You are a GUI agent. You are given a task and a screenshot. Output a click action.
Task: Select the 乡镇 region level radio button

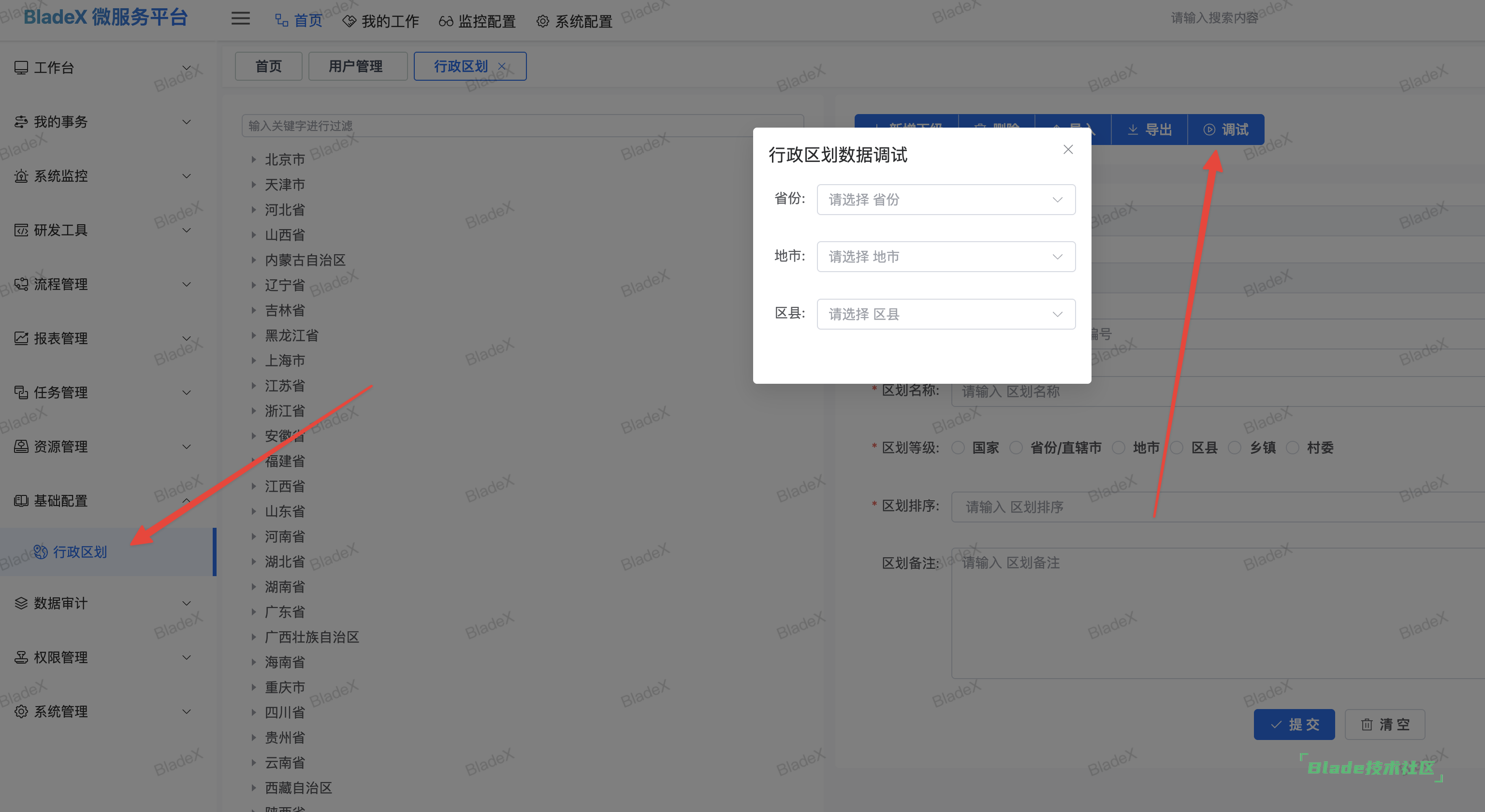point(1235,448)
